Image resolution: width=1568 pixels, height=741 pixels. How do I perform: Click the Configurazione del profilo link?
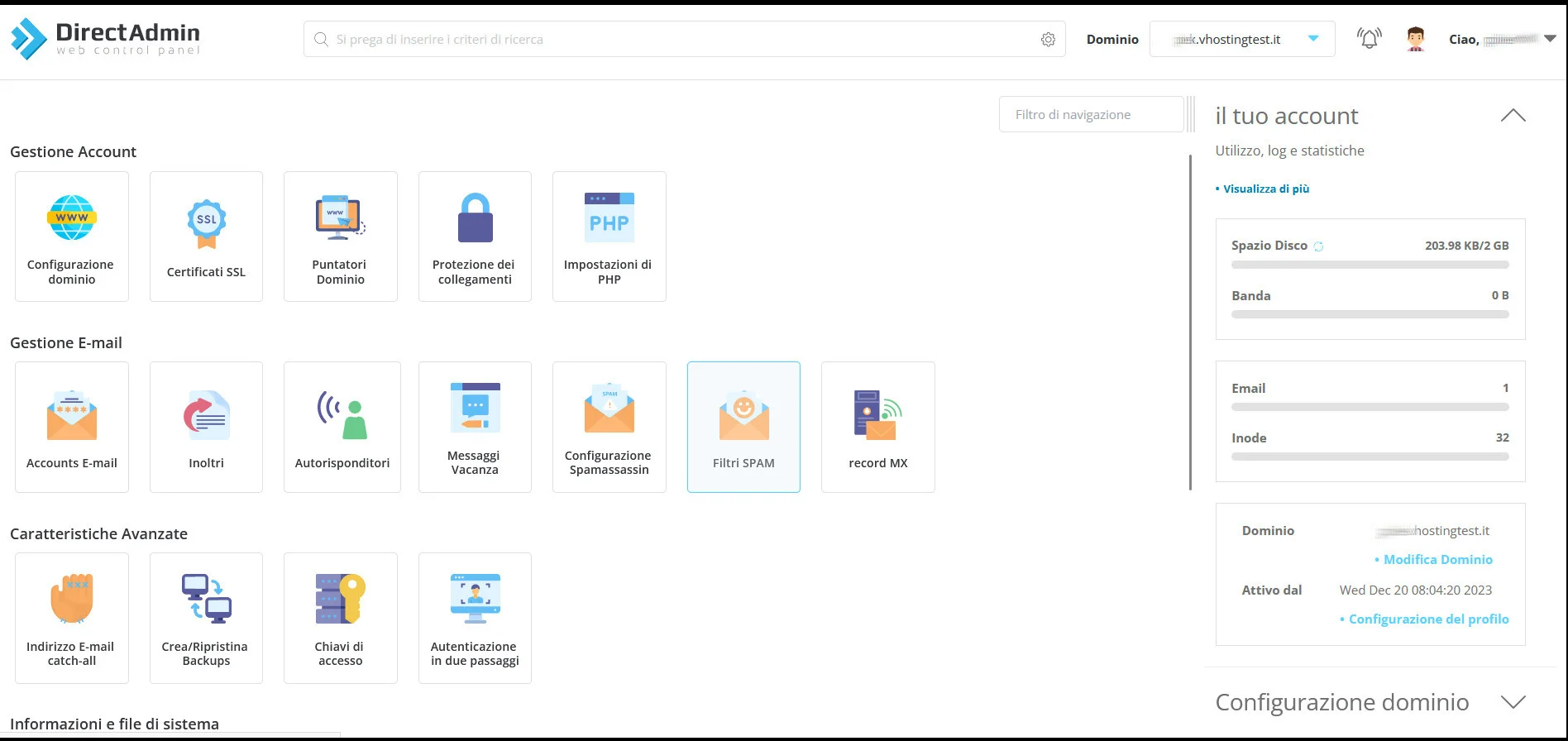(1428, 619)
